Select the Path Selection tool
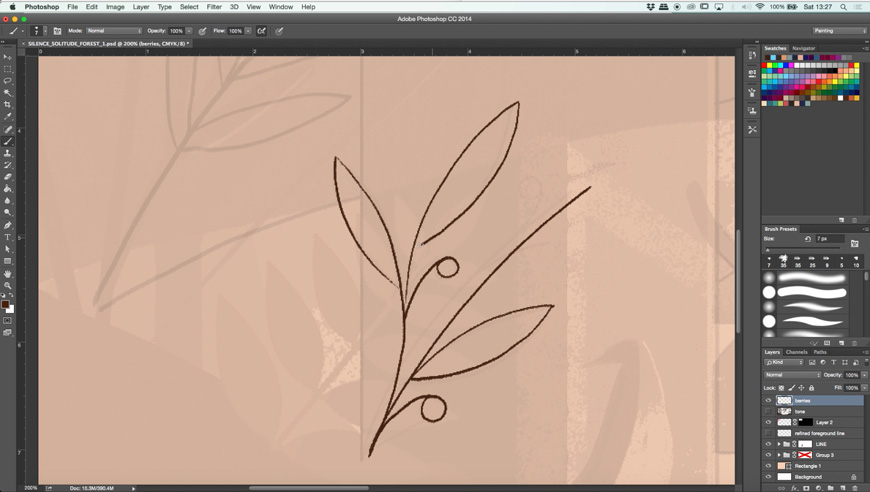 click(7, 249)
